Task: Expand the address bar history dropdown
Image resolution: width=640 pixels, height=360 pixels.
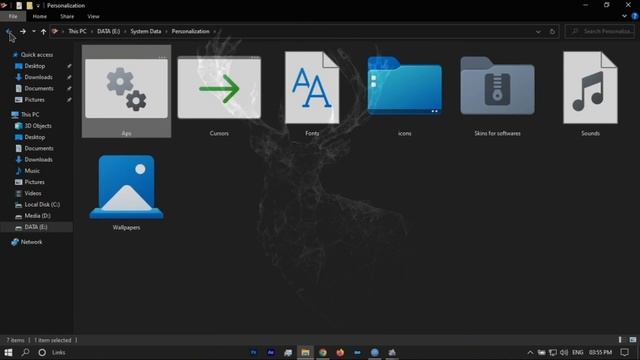Action: coord(538,31)
